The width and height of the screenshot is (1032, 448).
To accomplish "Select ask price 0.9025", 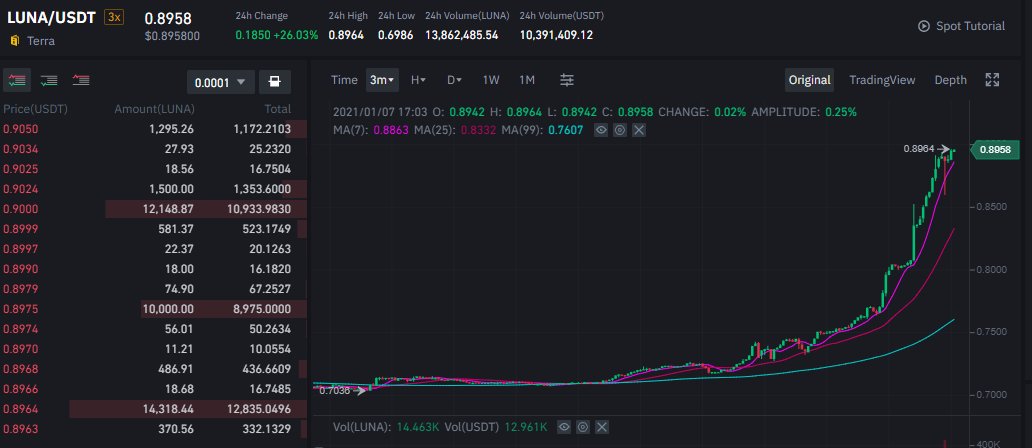I will (20, 169).
